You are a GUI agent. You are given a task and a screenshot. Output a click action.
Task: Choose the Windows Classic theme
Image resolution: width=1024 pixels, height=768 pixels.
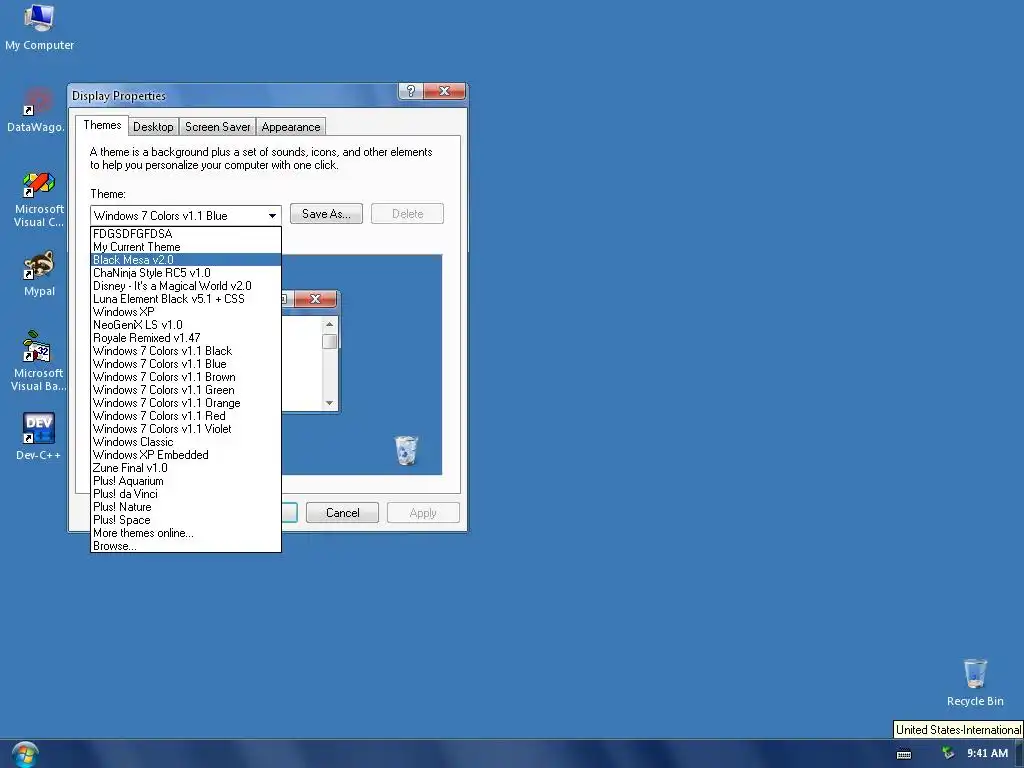point(185,442)
